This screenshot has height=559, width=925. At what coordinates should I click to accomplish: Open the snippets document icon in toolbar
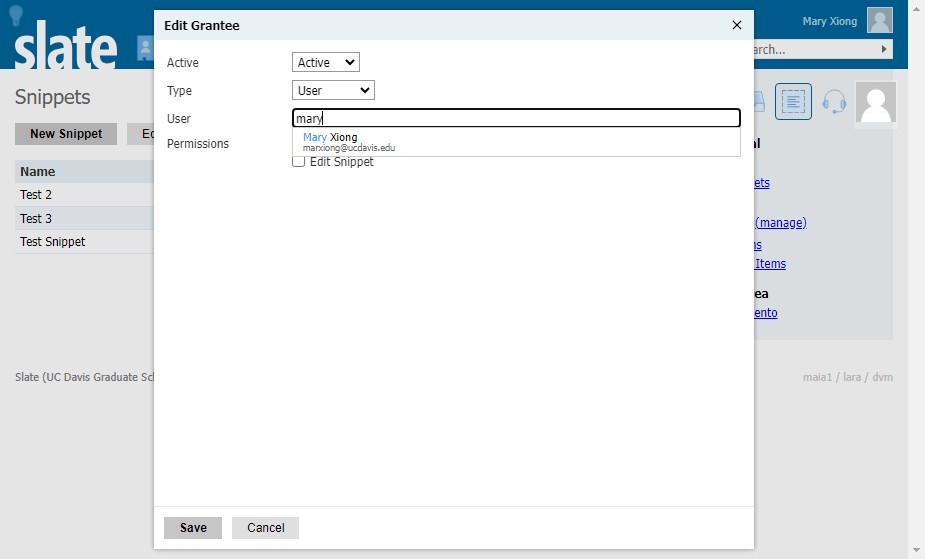[x=793, y=101]
